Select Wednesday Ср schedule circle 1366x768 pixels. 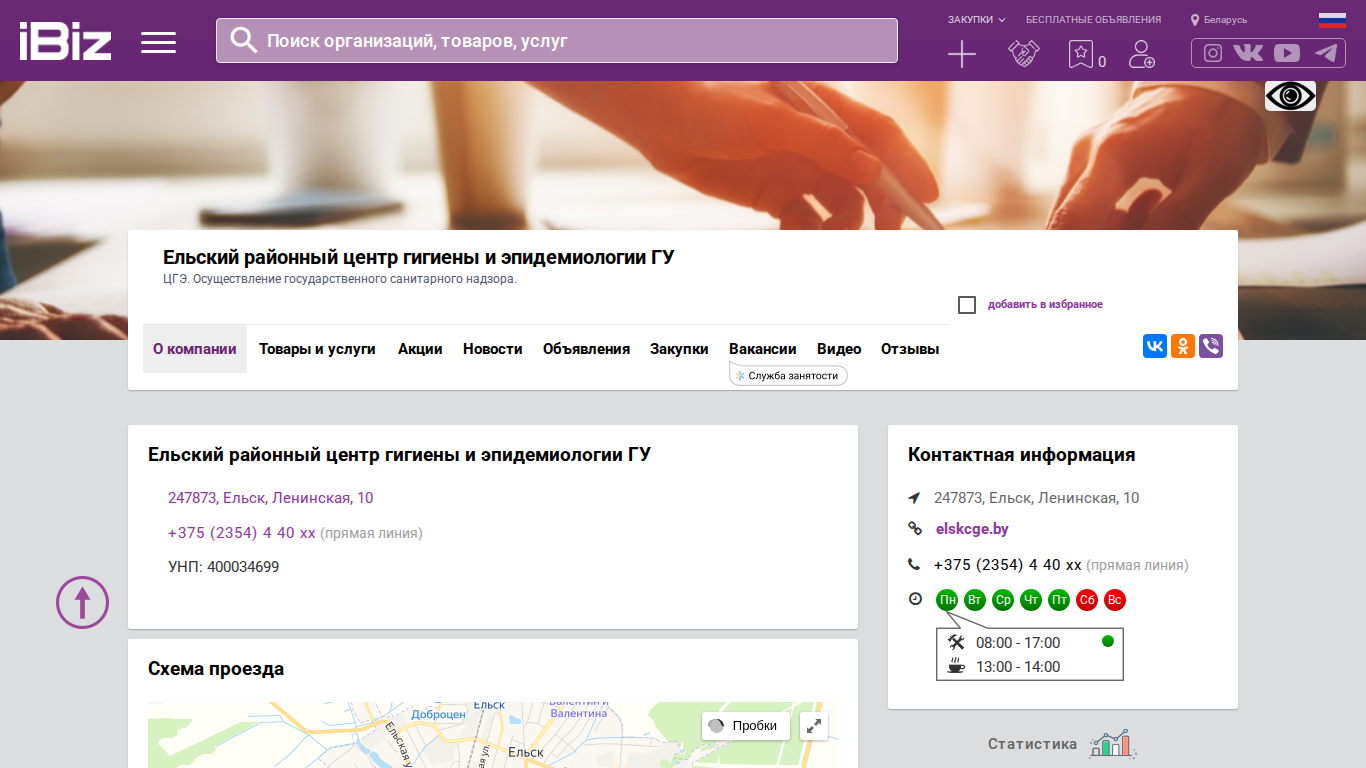coord(1003,600)
